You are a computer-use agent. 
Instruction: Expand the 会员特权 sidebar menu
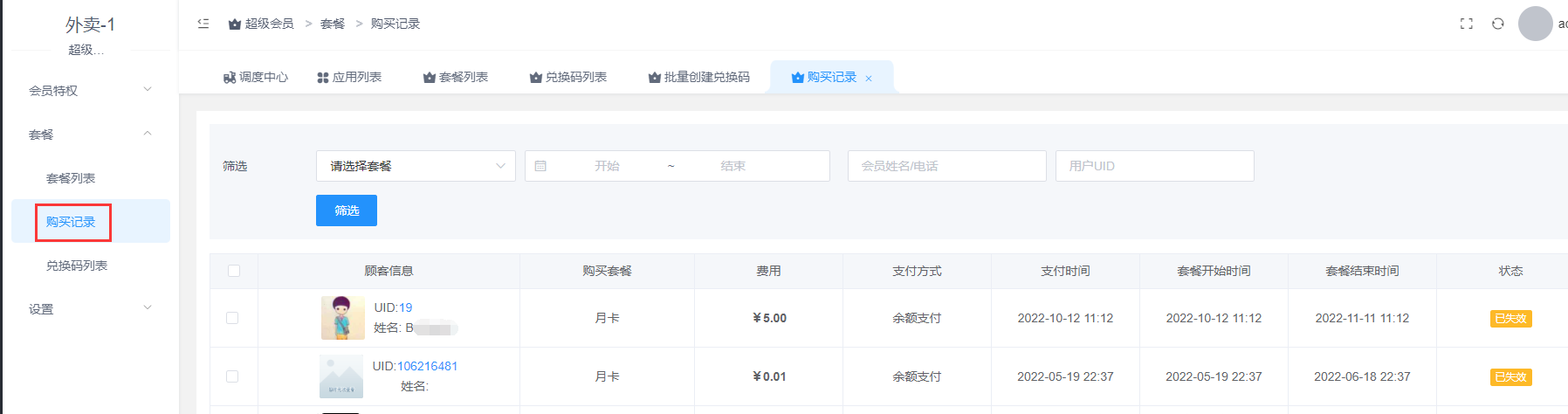(90, 90)
